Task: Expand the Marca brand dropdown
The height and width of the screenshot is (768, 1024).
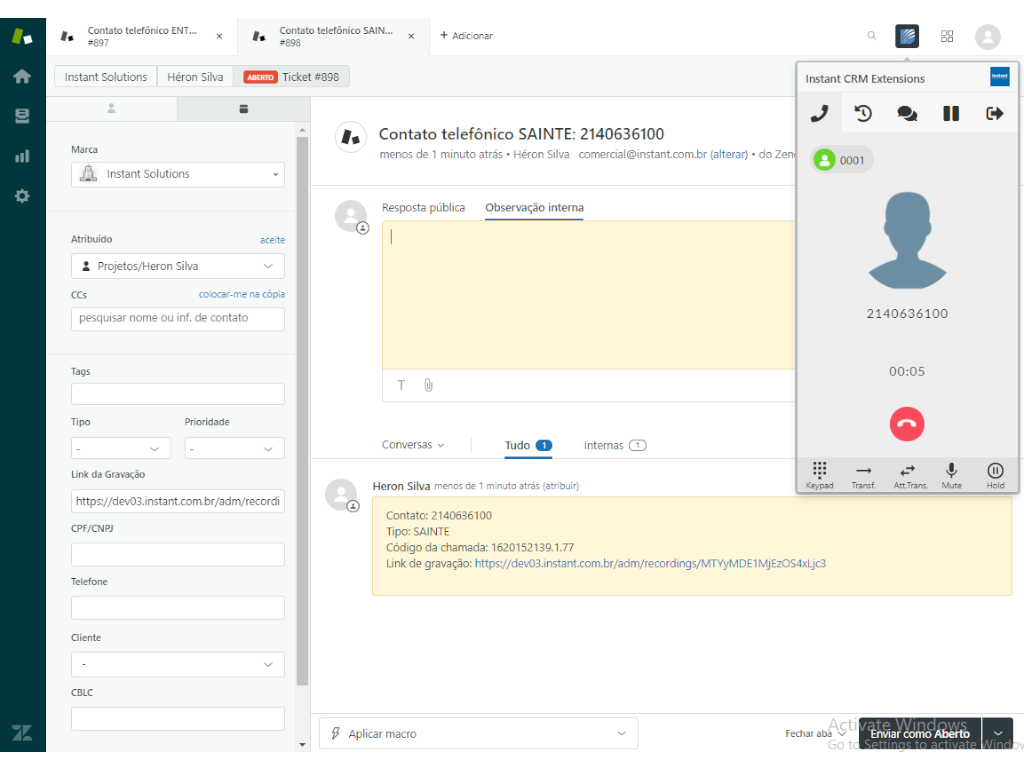Action: click(178, 175)
